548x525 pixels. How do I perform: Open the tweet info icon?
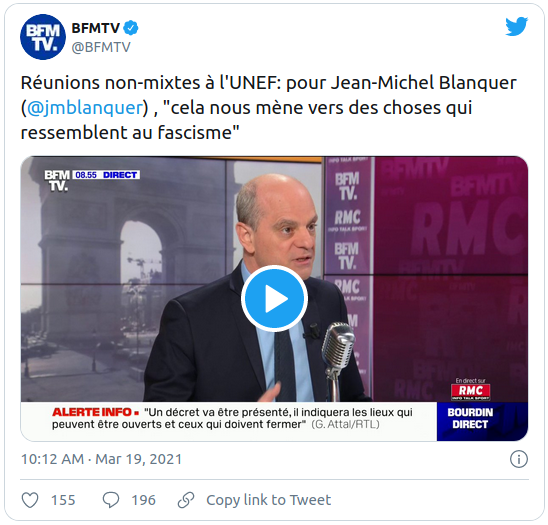click(519, 459)
